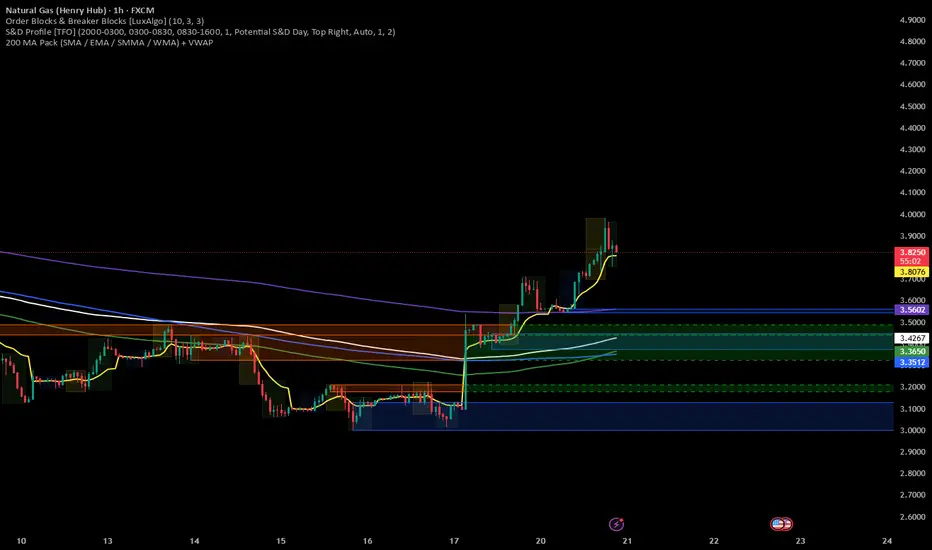Click the green 3.3650 price label

pos(911,351)
